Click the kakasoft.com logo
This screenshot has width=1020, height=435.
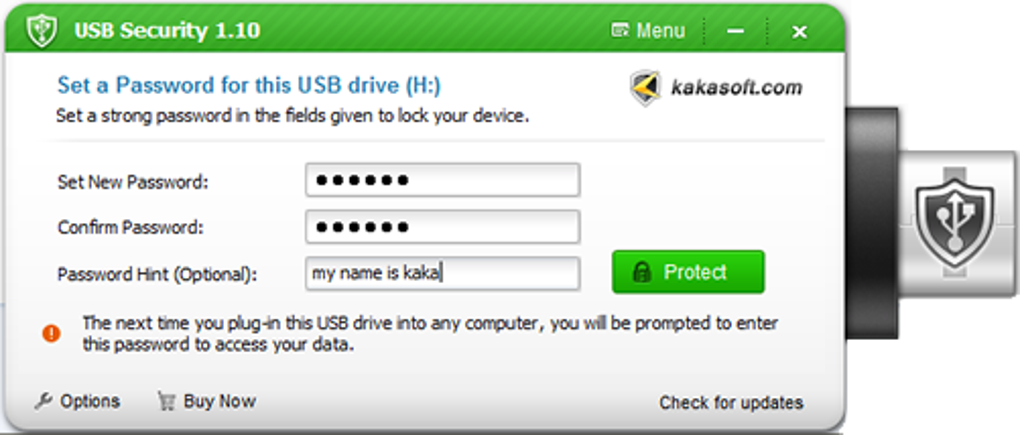tap(646, 88)
